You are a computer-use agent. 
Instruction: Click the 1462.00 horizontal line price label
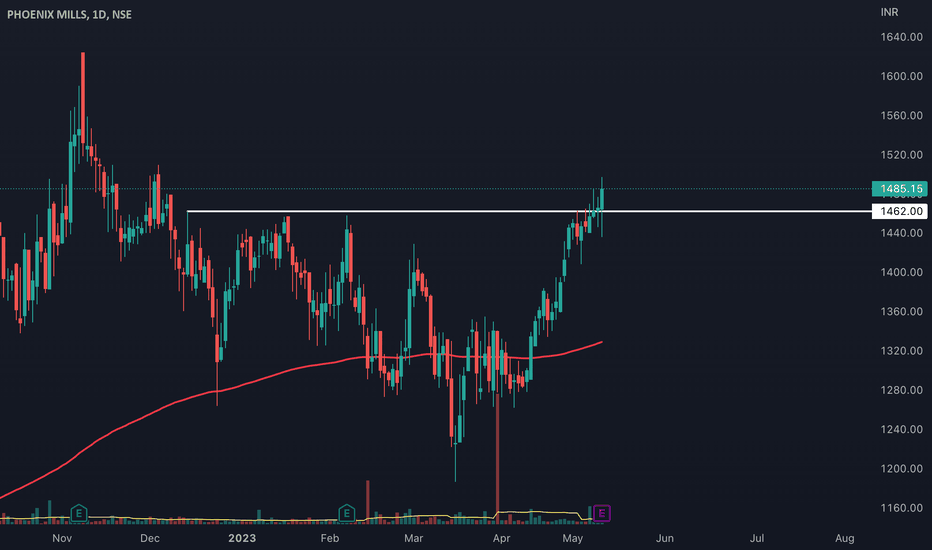click(899, 211)
